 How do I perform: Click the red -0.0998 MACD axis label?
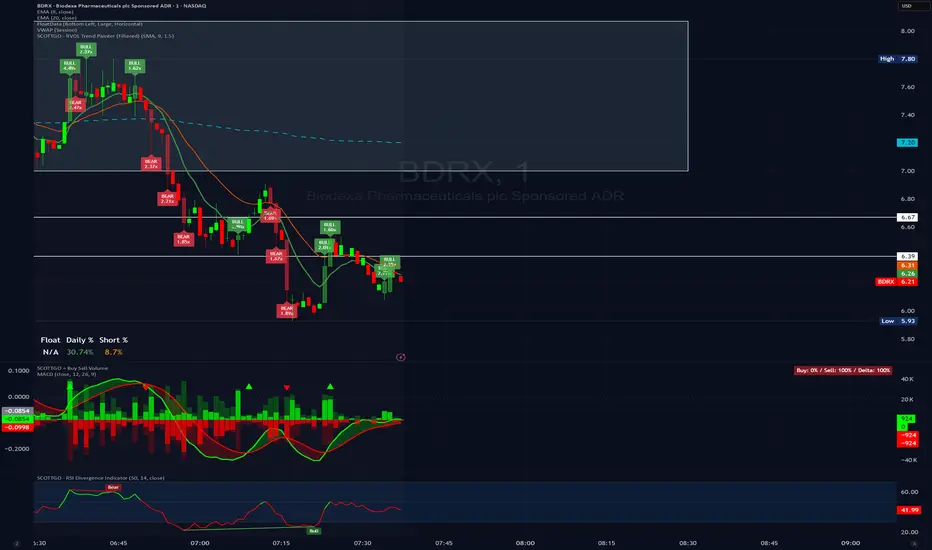pyautogui.click(x=17, y=428)
